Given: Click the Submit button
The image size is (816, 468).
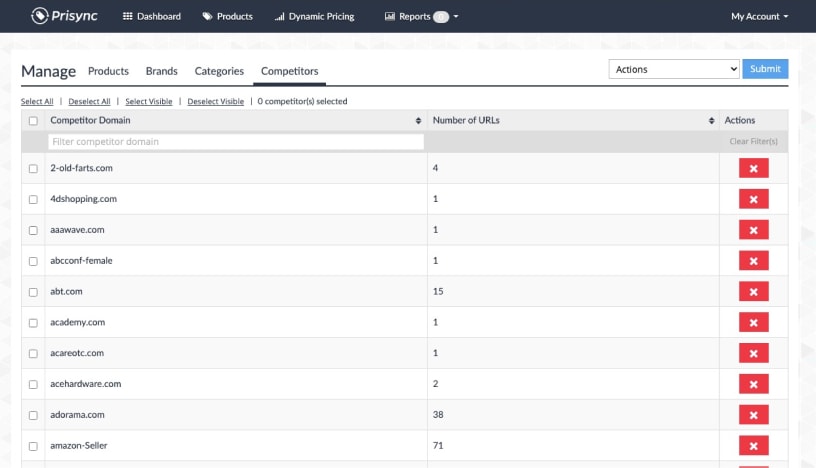Looking at the screenshot, I should 765,69.
